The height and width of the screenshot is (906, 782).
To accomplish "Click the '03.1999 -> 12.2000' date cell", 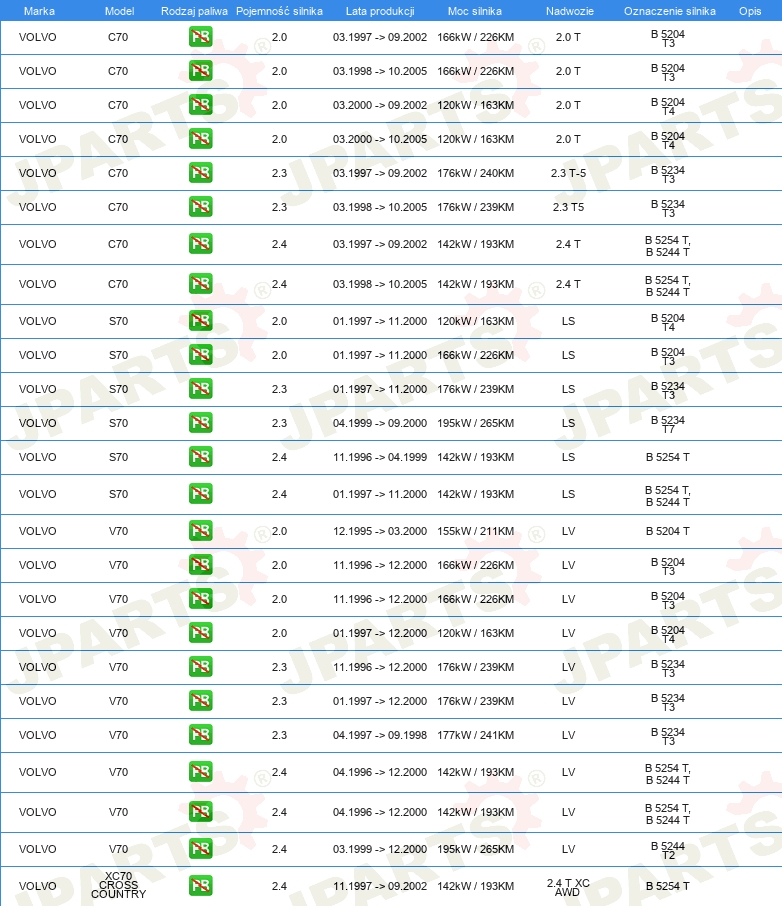I will pos(380,849).
